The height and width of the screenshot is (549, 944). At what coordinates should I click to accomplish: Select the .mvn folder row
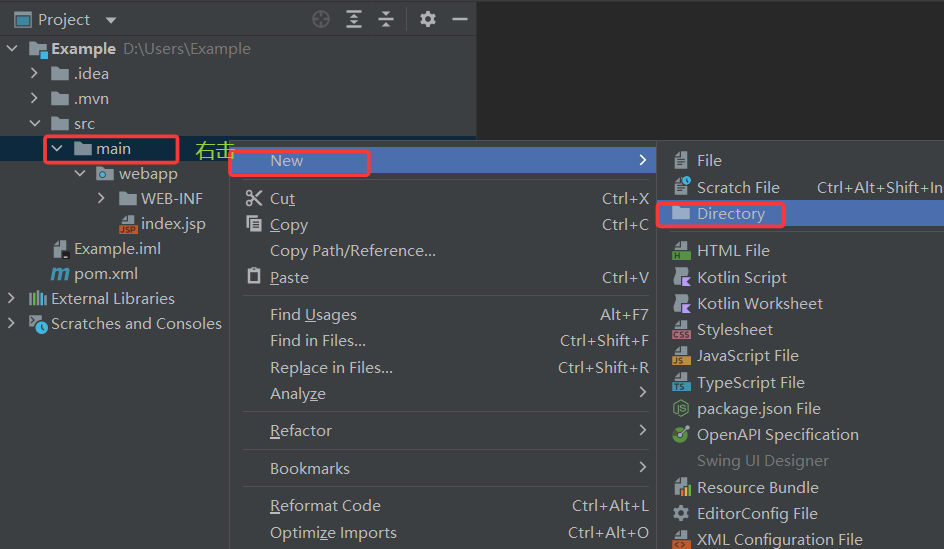[238, 98]
